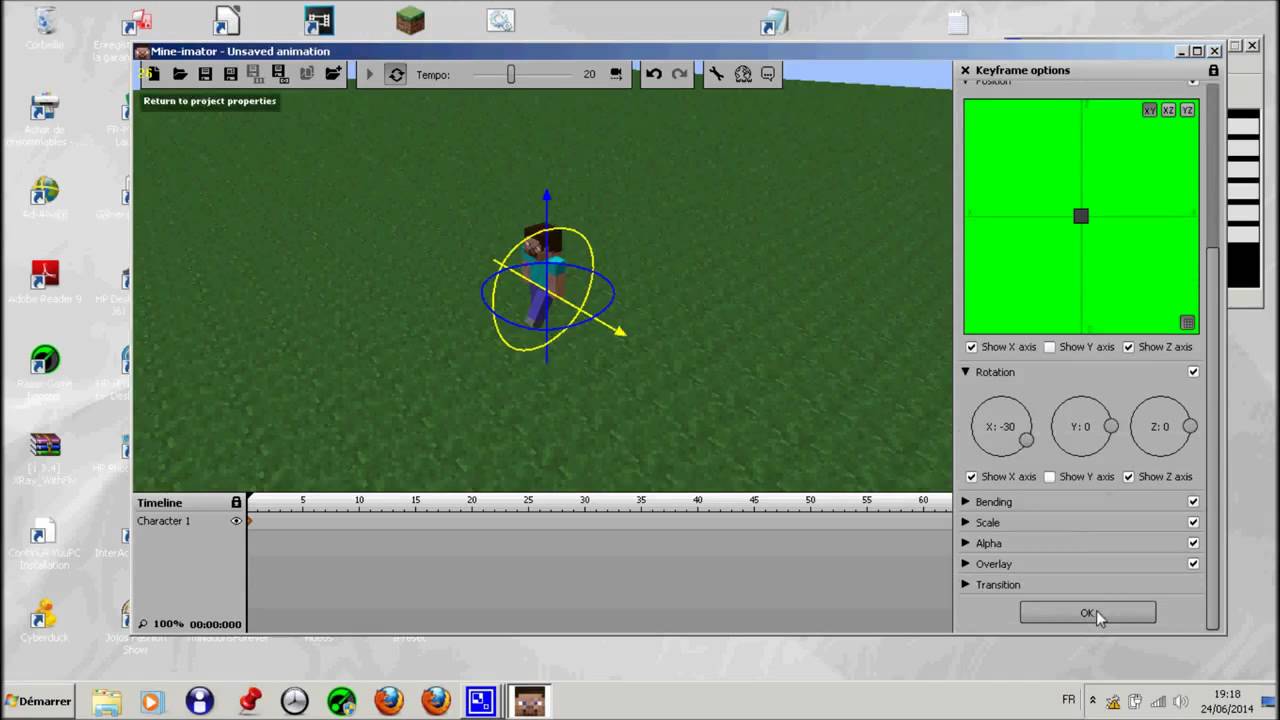
Task: Click the OK button in Keyframe options
Action: click(1088, 613)
